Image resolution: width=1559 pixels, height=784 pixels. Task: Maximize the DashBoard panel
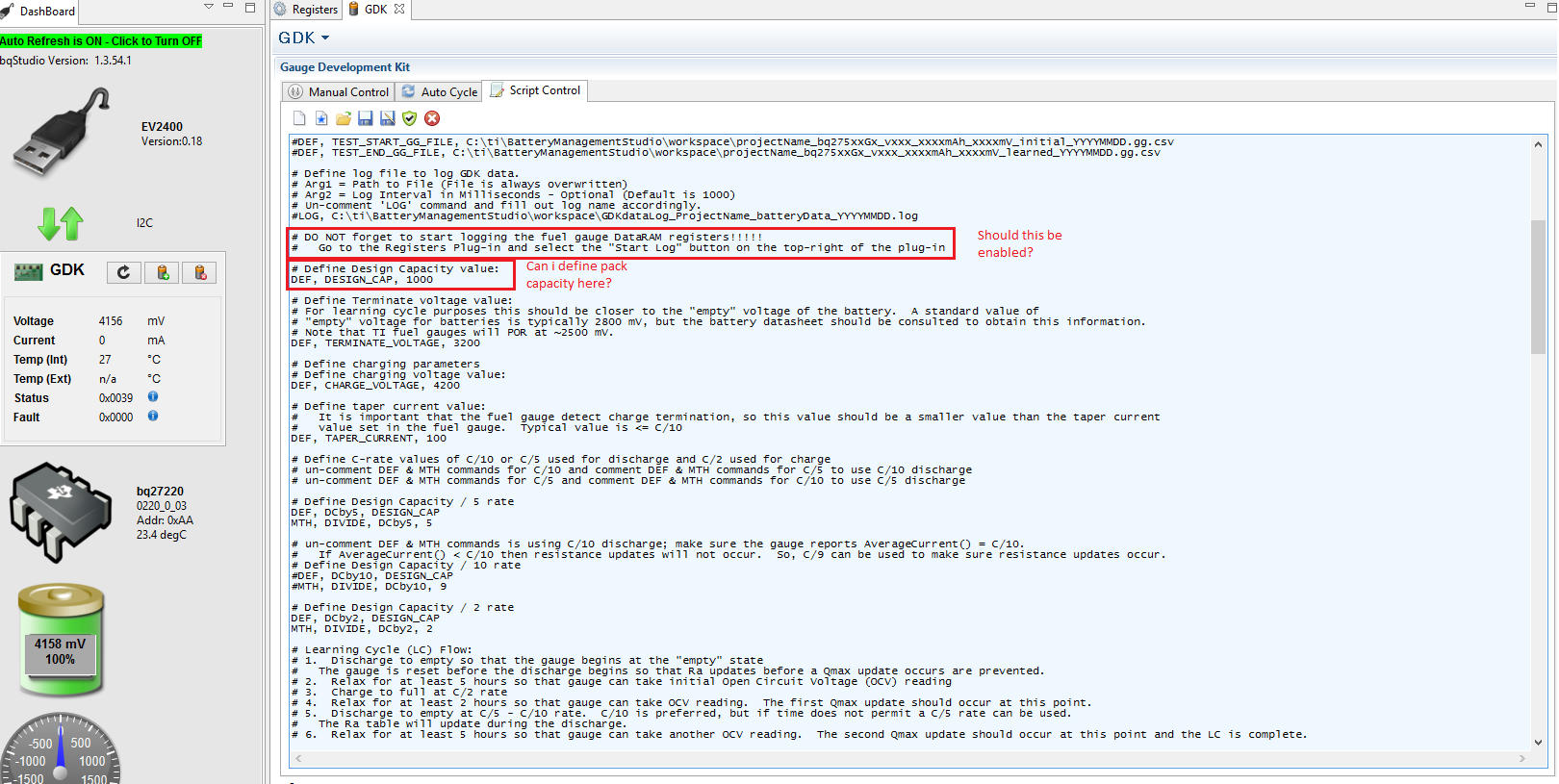[x=250, y=7]
